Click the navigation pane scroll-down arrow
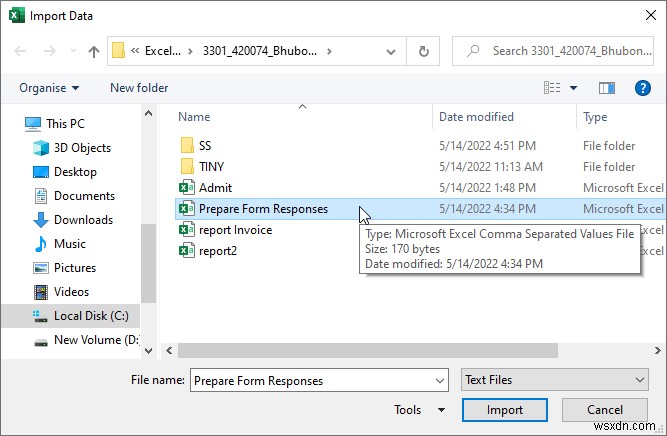 [x=148, y=351]
